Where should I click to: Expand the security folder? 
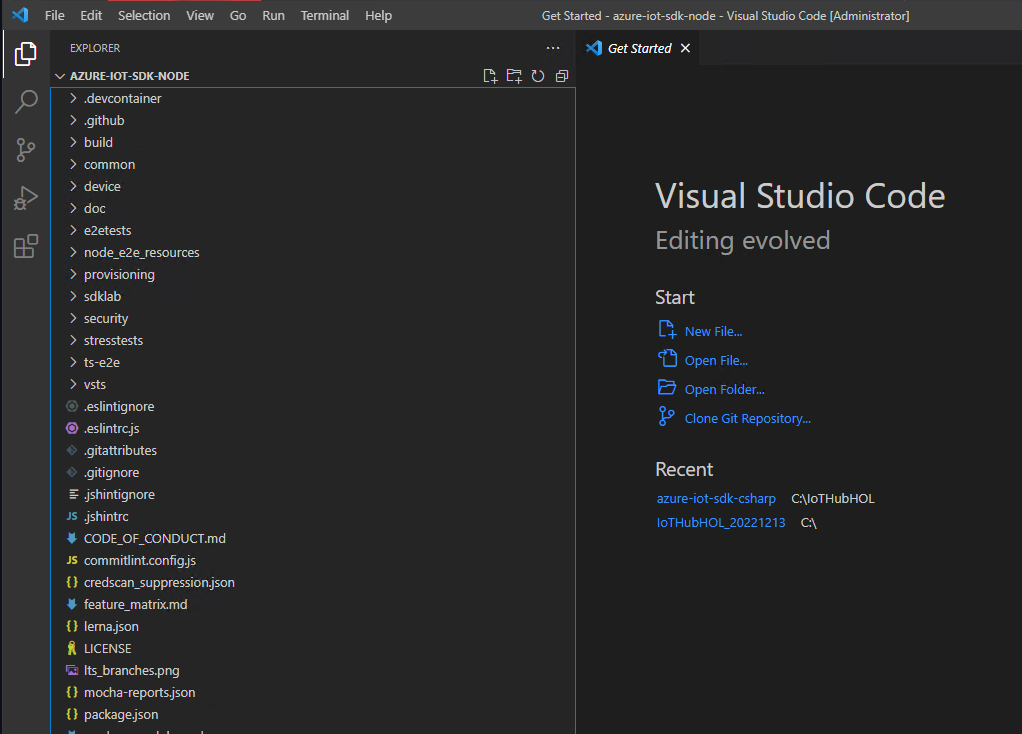coord(73,319)
